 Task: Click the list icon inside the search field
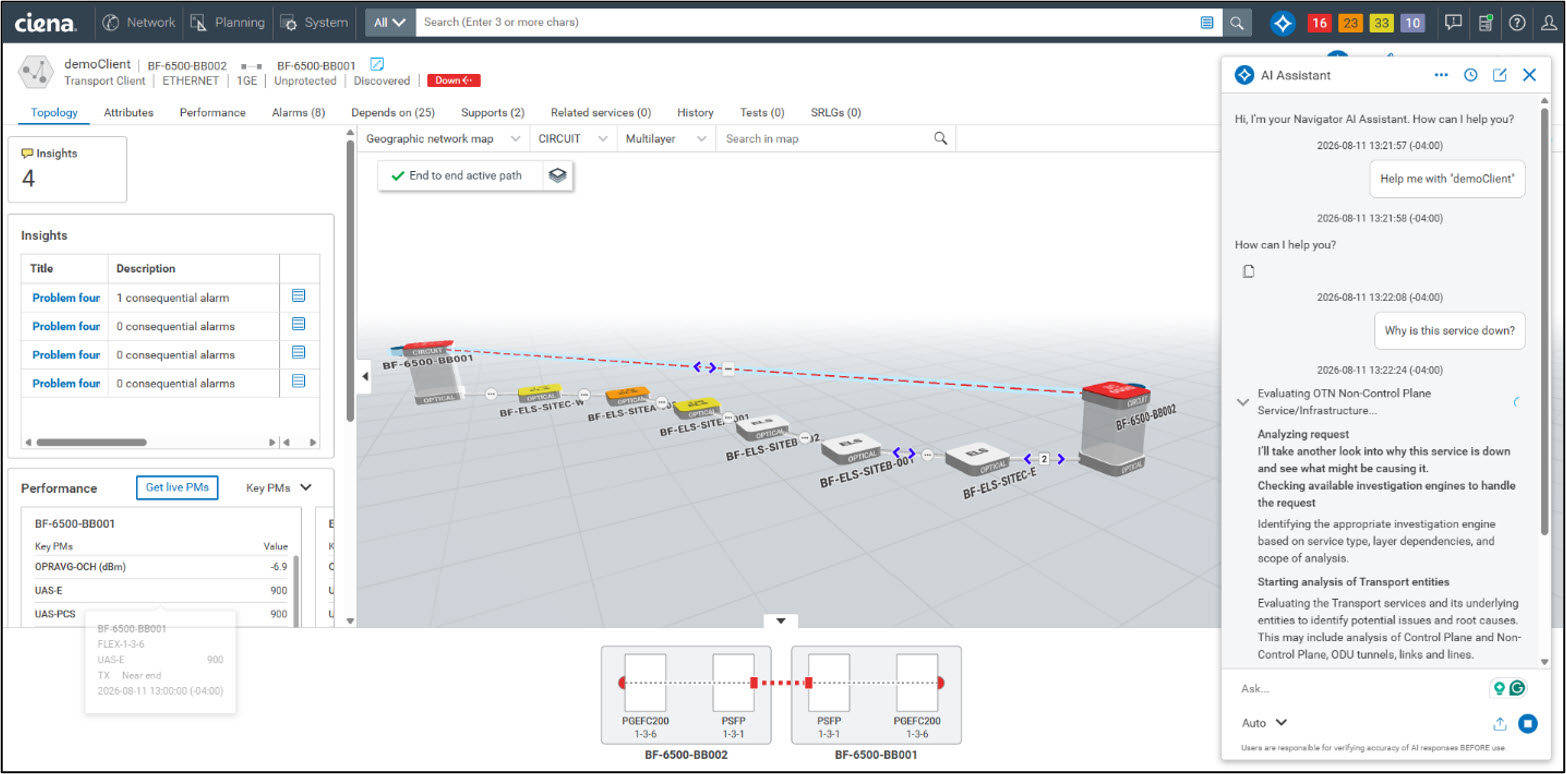[x=1207, y=22]
